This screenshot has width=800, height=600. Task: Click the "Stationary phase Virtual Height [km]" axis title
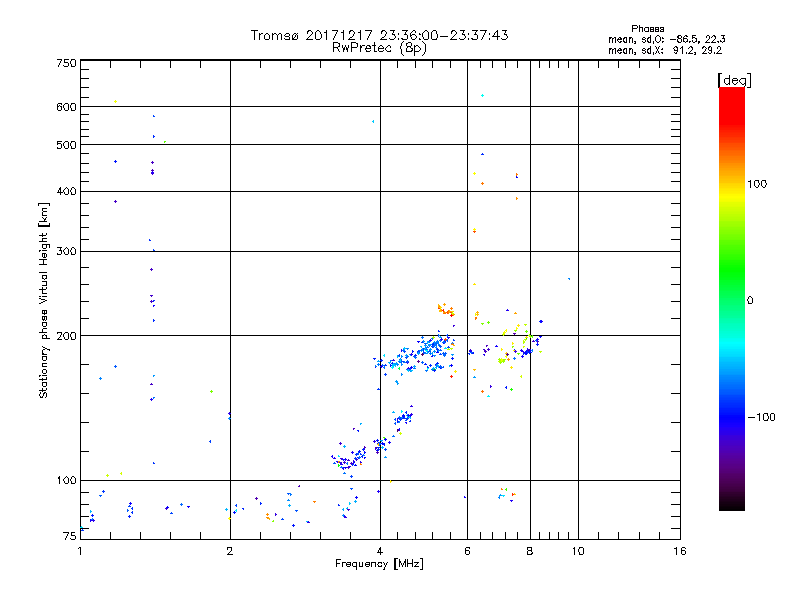(x=44, y=300)
